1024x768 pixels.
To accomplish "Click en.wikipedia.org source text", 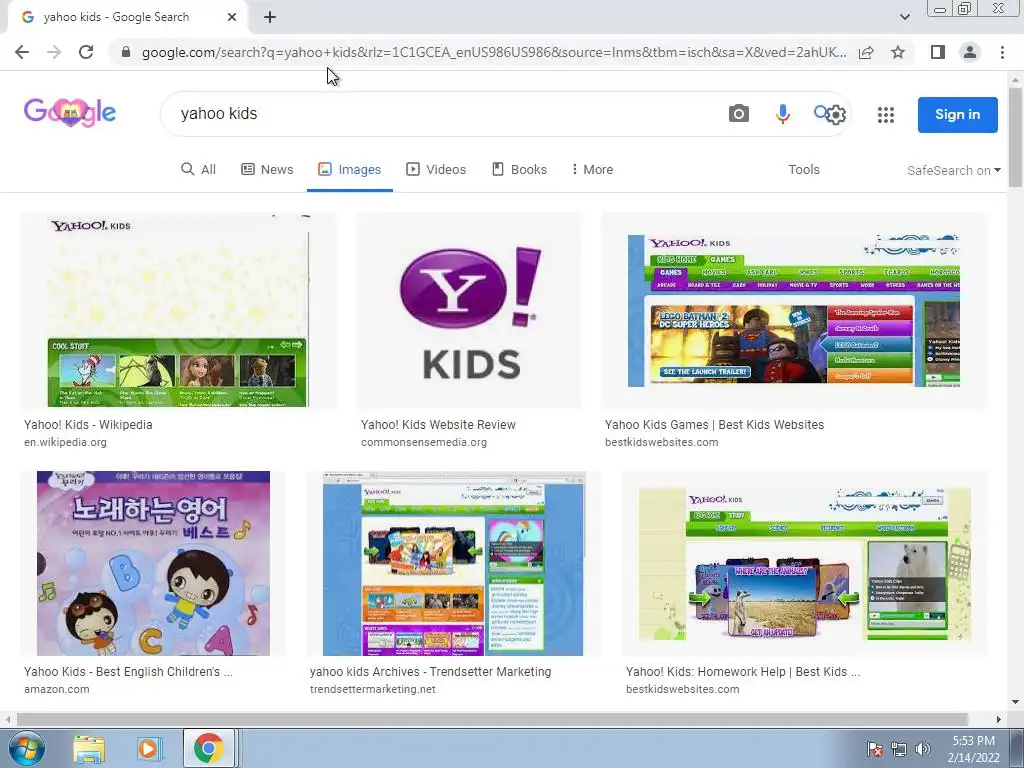I will (65, 442).
